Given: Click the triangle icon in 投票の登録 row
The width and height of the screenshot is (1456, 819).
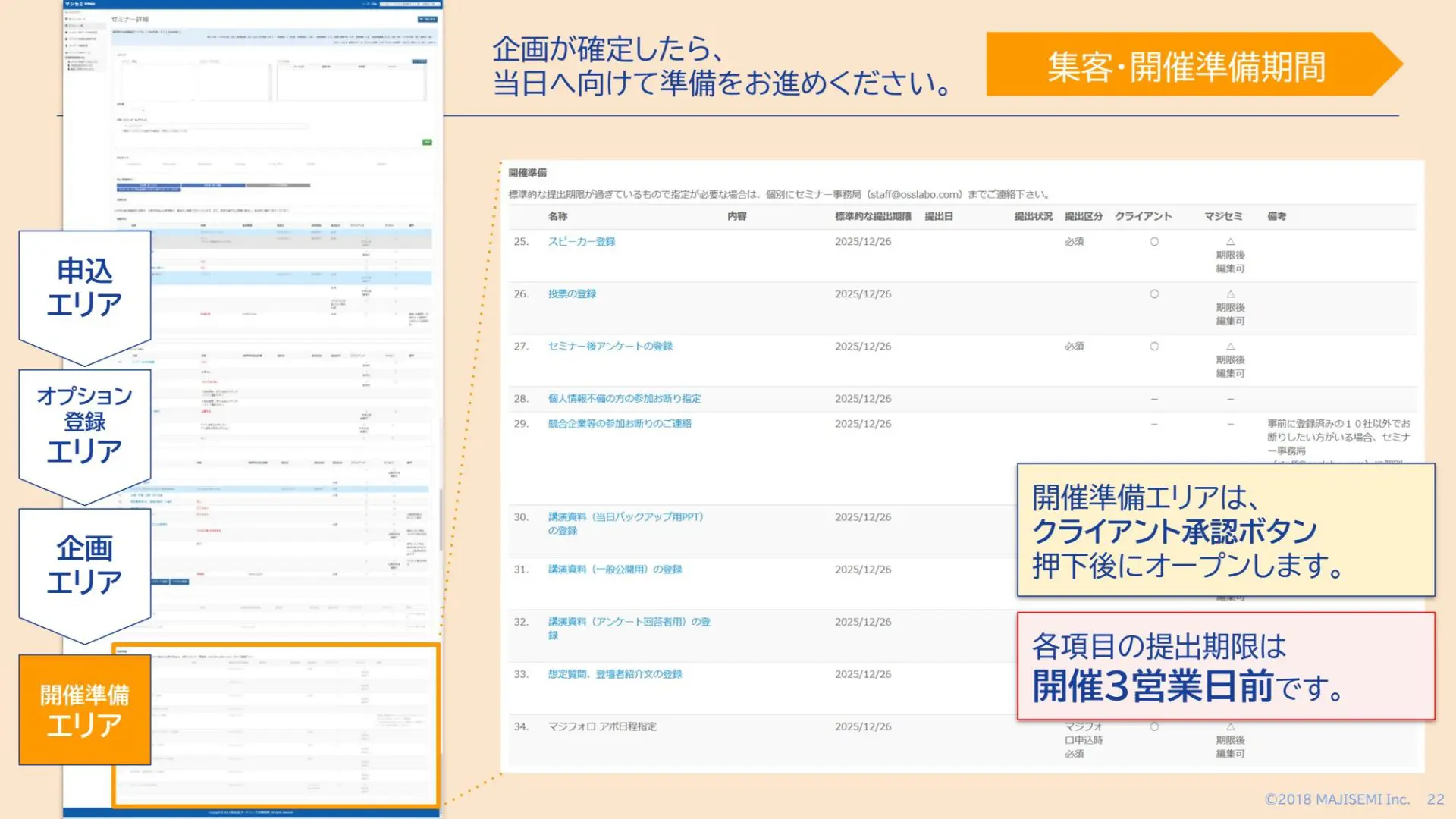Looking at the screenshot, I should 1230,294.
